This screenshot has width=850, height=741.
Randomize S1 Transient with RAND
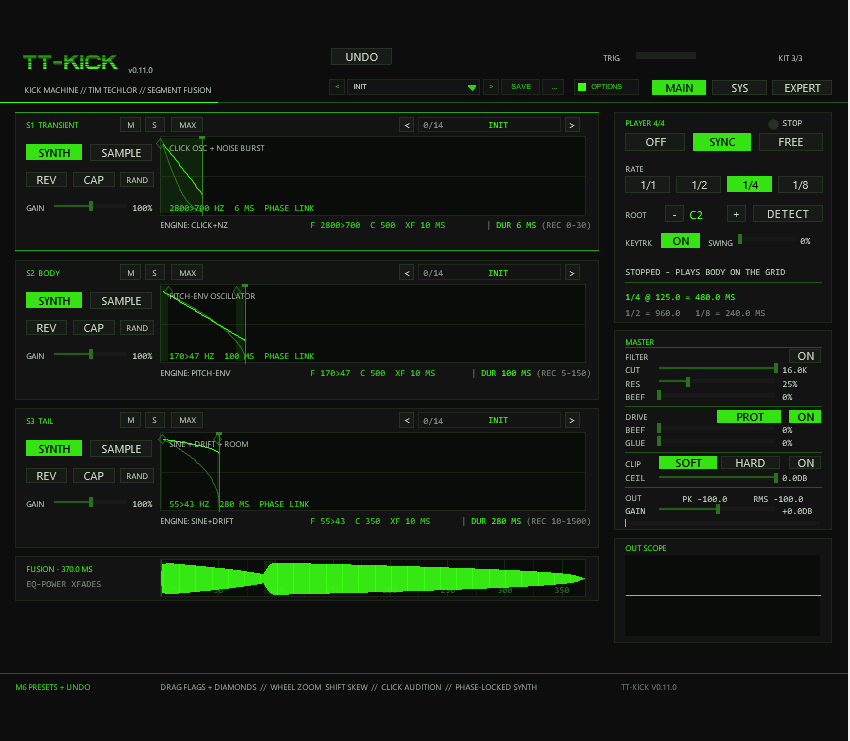pos(137,180)
